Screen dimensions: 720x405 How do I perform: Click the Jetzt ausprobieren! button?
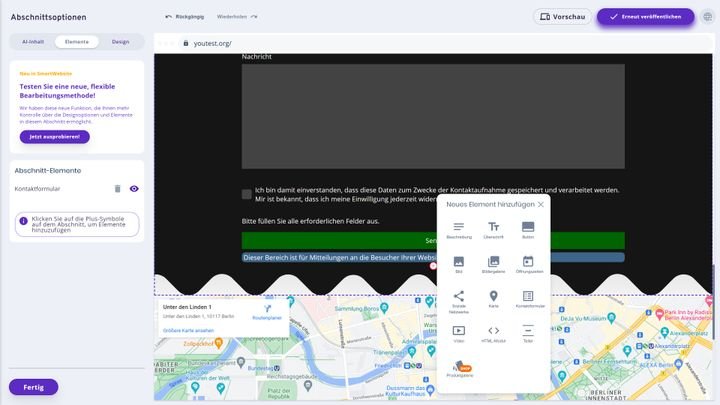tap(54, 136)
